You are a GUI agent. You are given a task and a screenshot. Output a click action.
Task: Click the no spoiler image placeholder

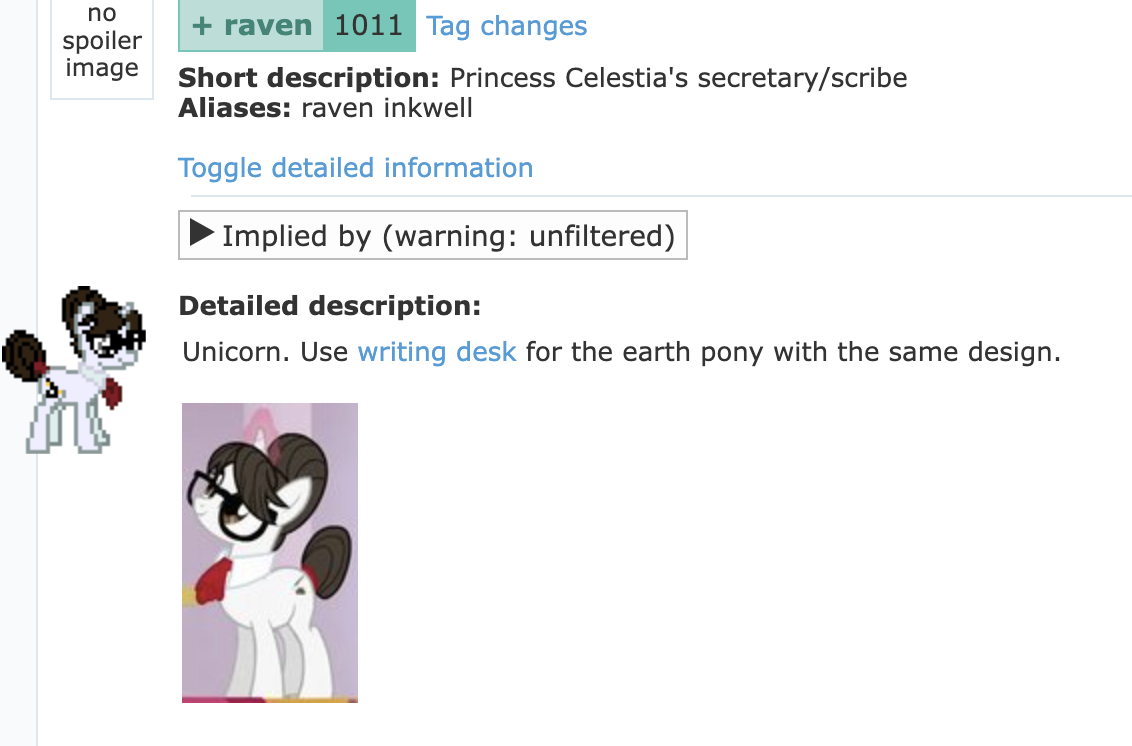point(101,42)
